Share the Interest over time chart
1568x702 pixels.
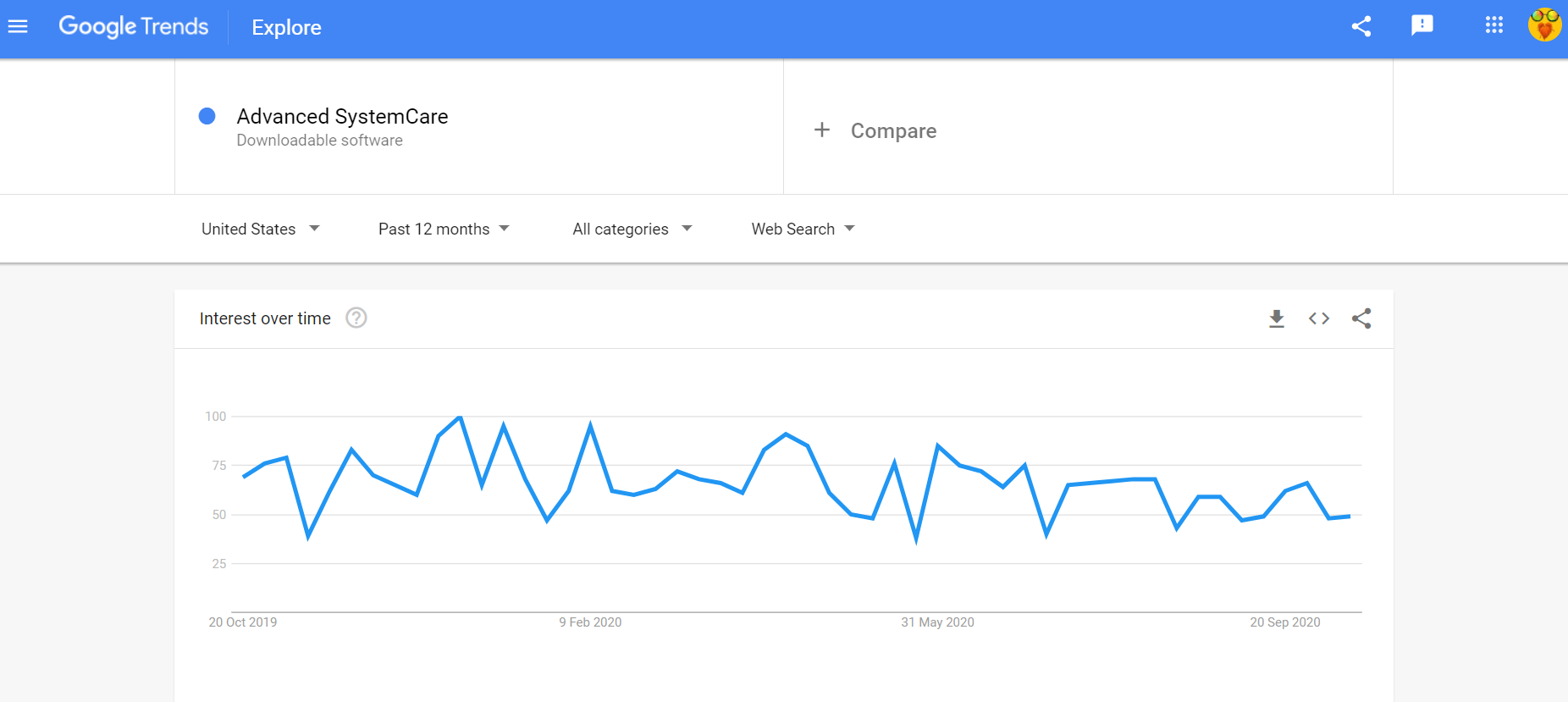pyautogui.click(x=1361, y=318)
